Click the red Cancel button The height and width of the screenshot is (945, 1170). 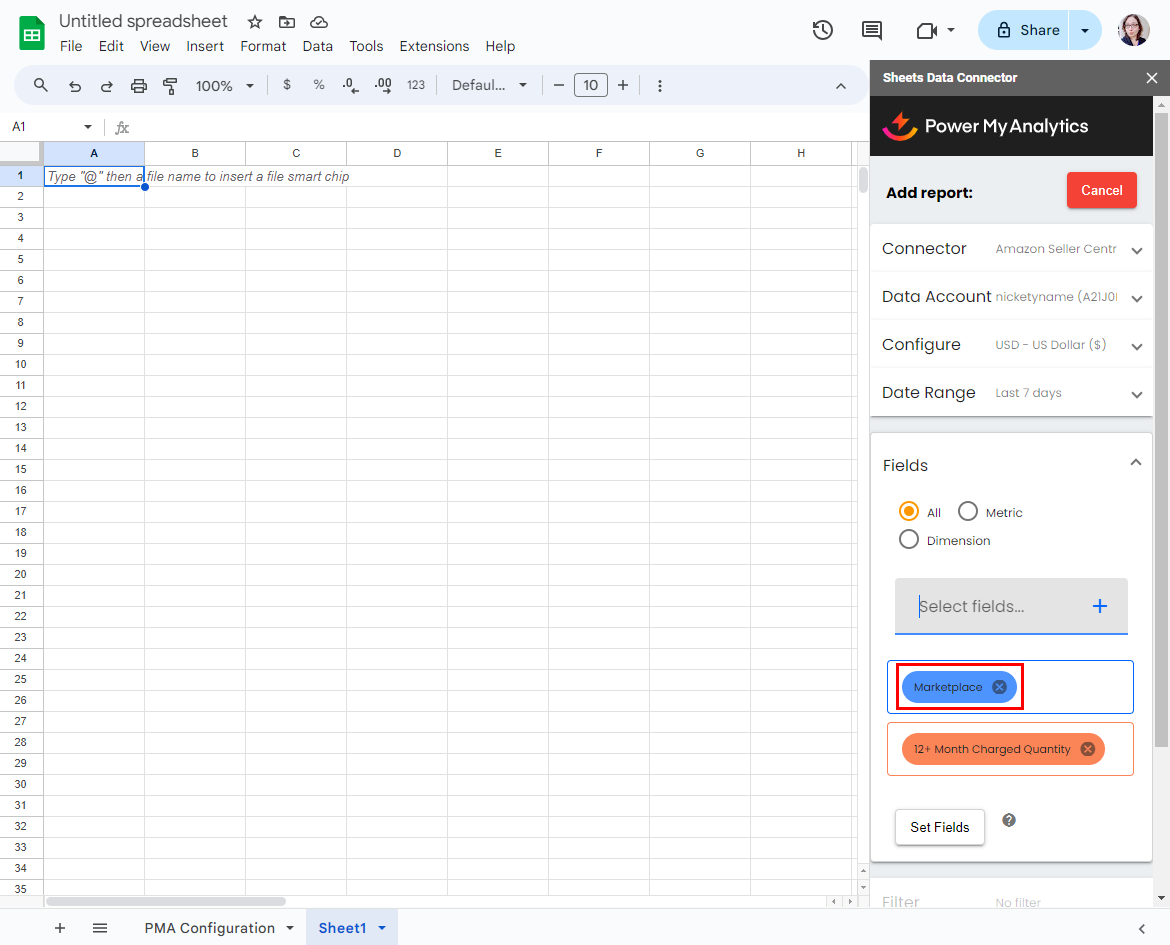click(x=1101, y=190)
